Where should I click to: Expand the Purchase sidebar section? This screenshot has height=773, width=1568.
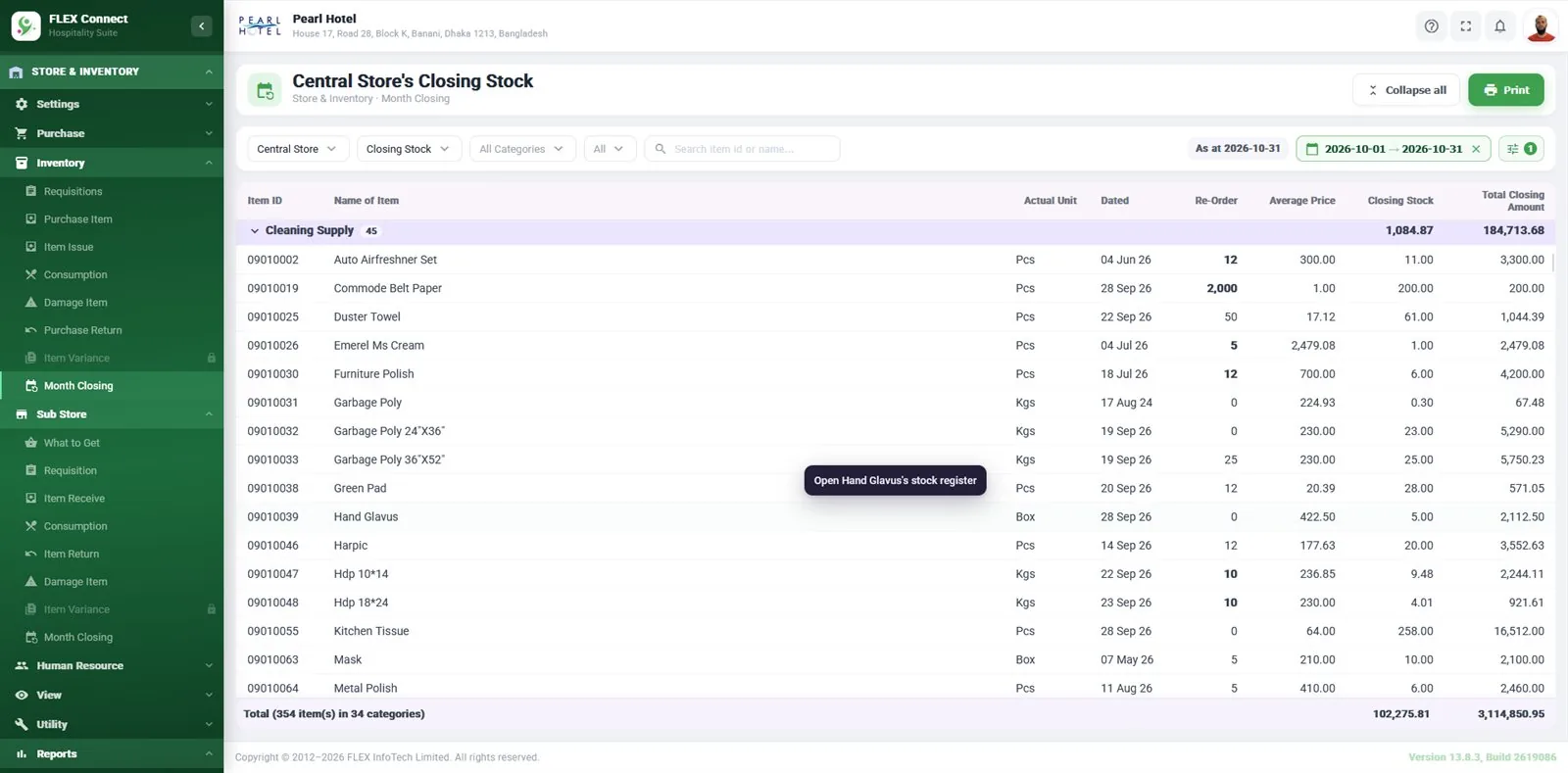point(112,133)
